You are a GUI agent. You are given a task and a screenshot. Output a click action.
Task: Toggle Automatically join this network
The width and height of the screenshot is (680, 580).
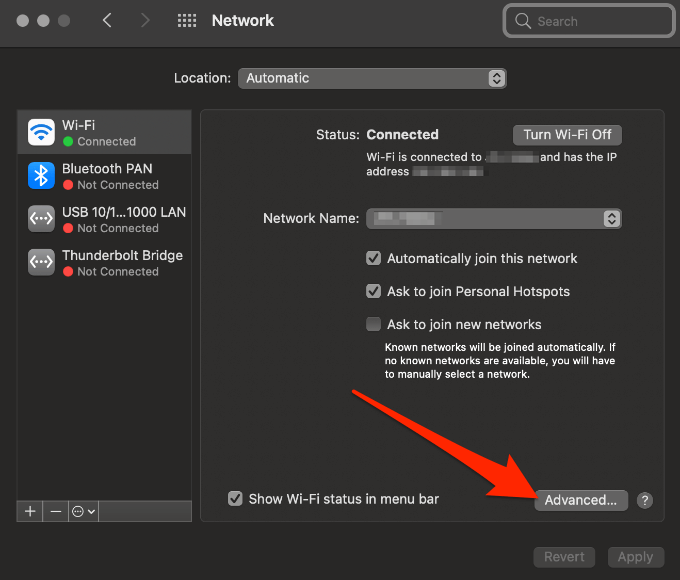[373, 258]
